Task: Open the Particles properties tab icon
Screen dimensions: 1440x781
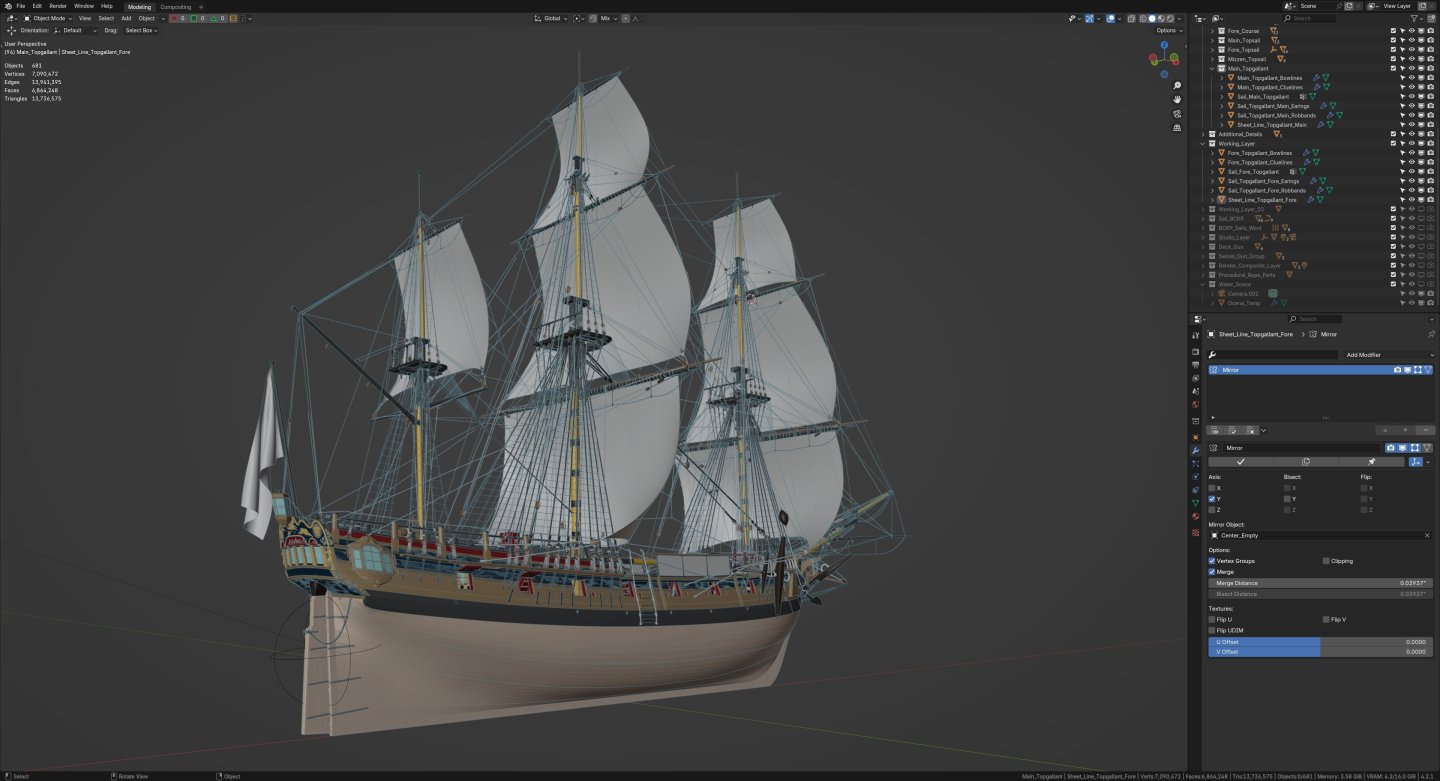Action: [x=1195, y=464]
